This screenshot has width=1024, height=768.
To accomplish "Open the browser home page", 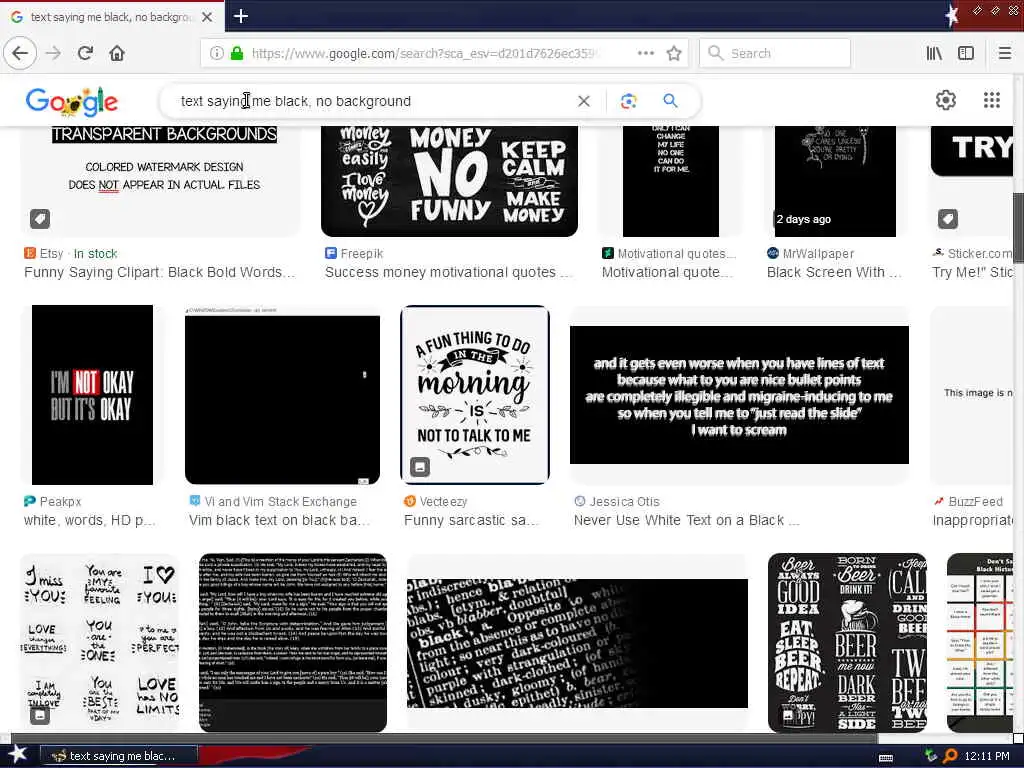I will click(x=117, y=53).
